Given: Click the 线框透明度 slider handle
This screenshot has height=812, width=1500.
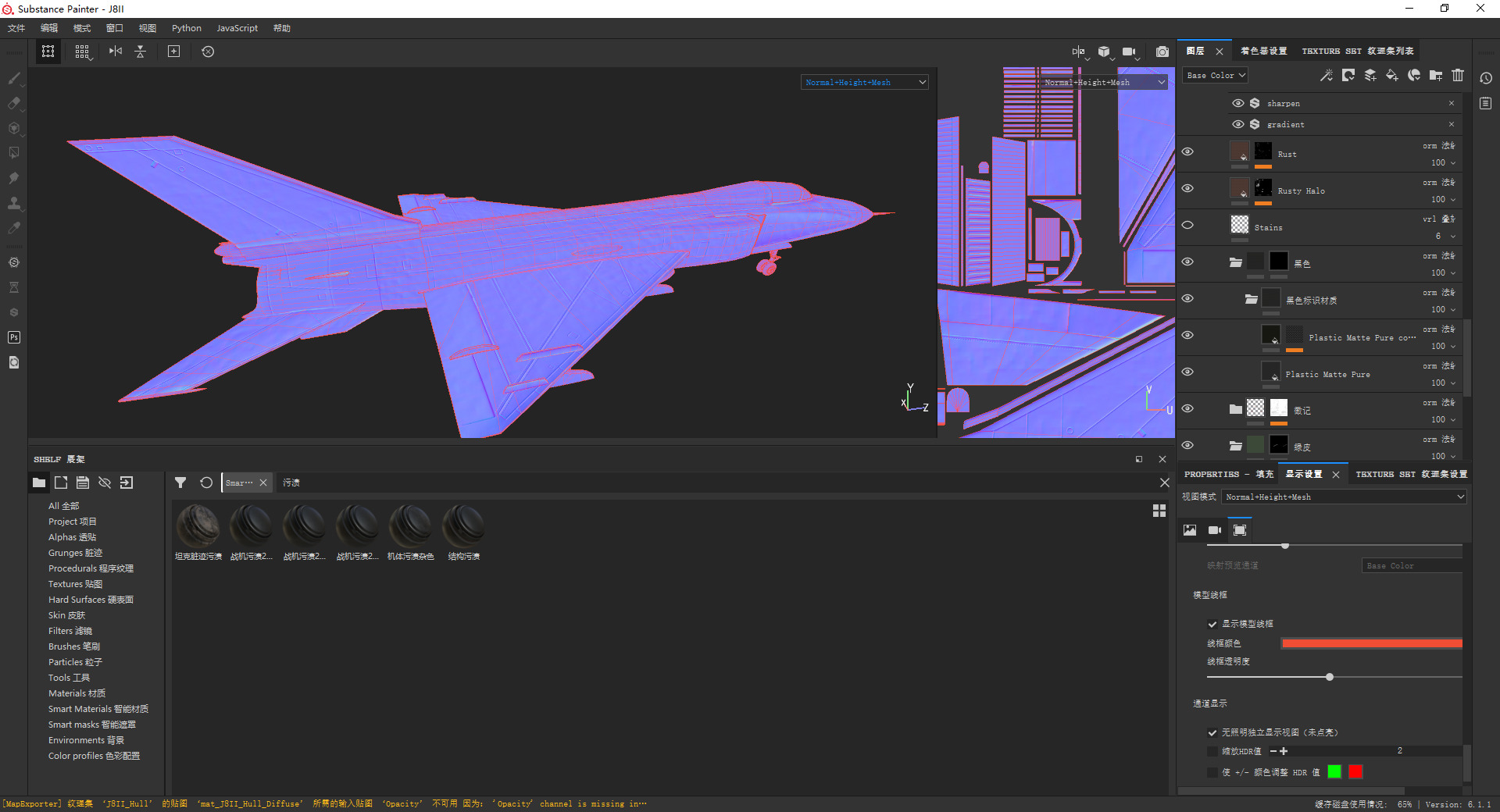Looking at the screenshot, I should (1330, 677).
